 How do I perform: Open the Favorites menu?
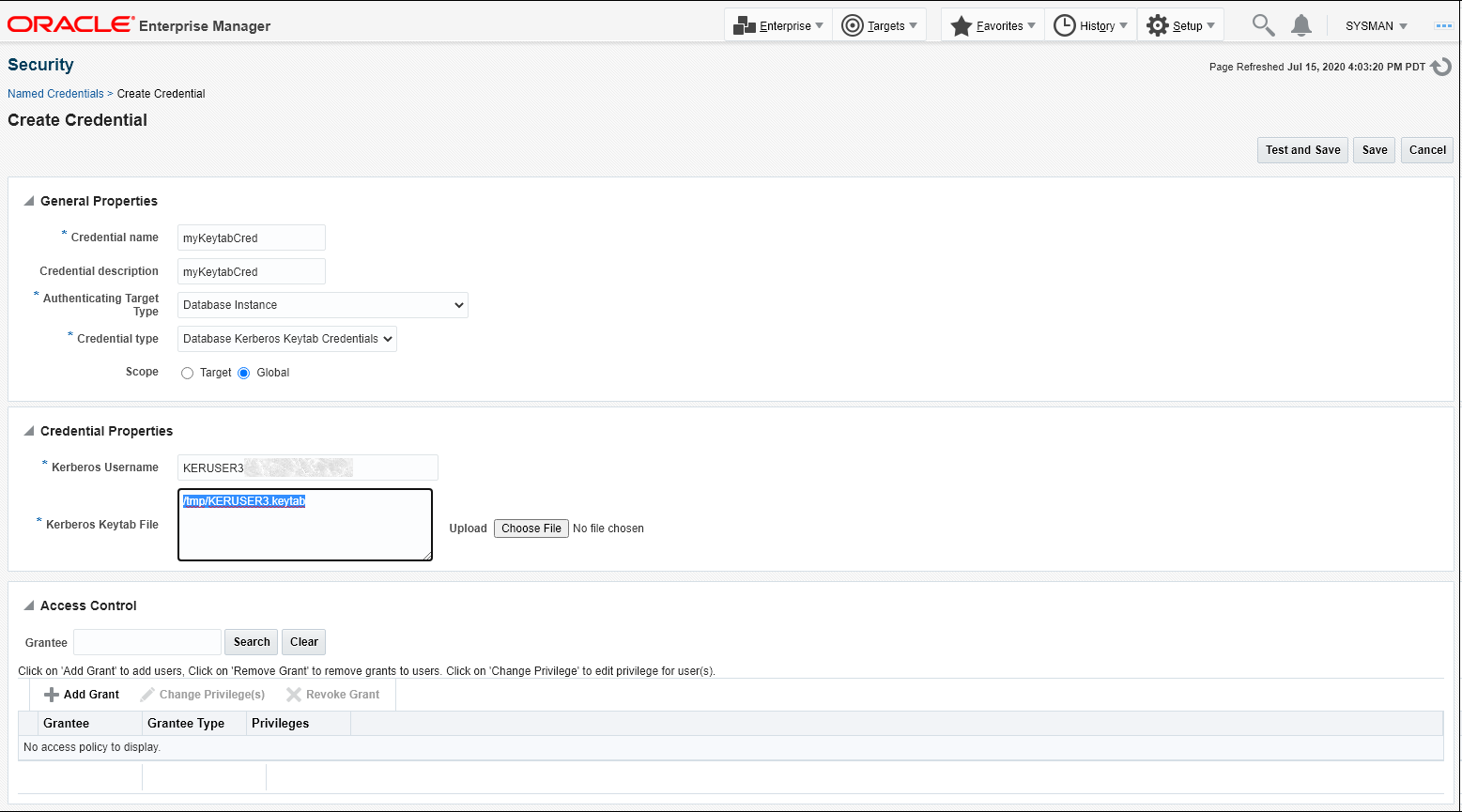coord(993,25)
